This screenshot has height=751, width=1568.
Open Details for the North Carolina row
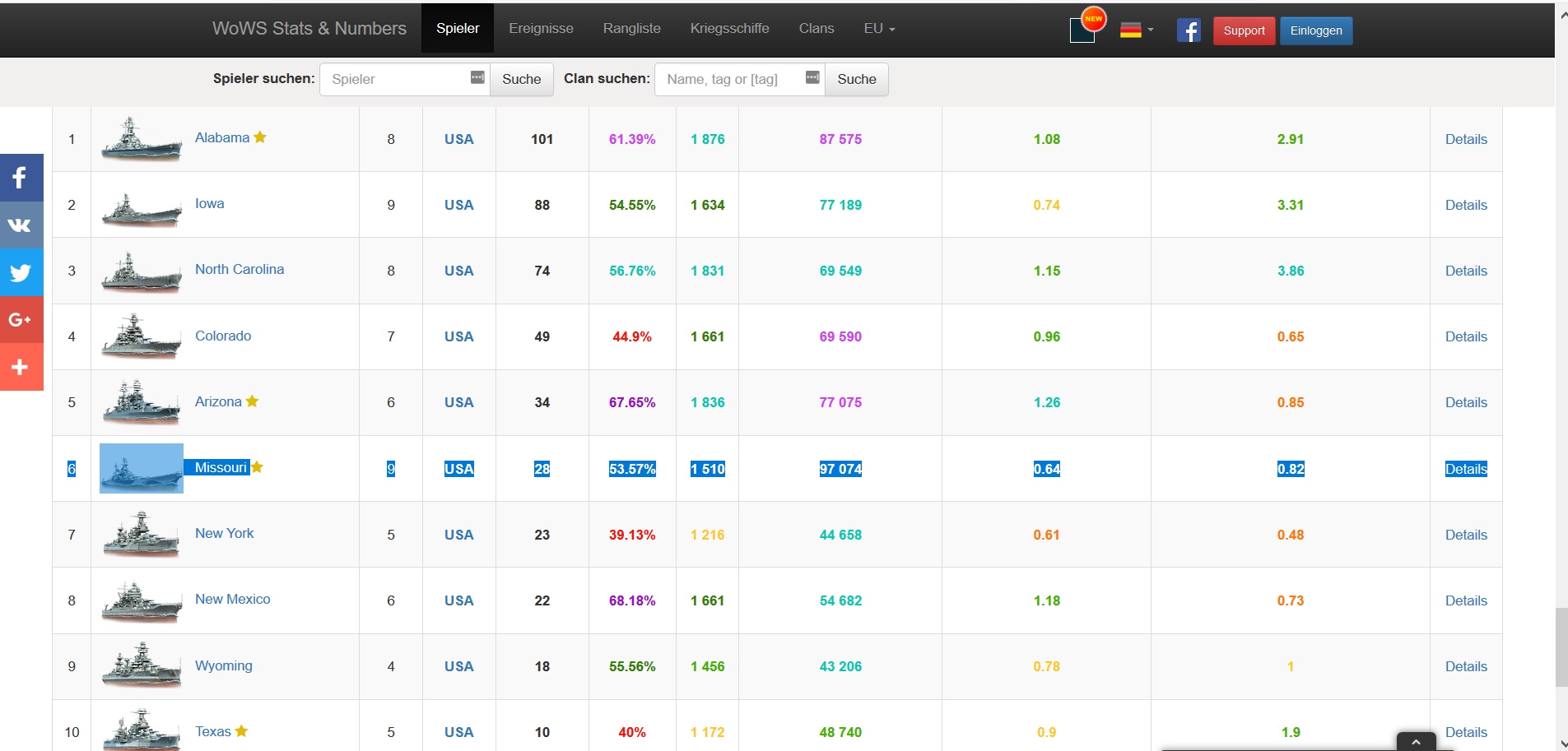point(1466,271)
